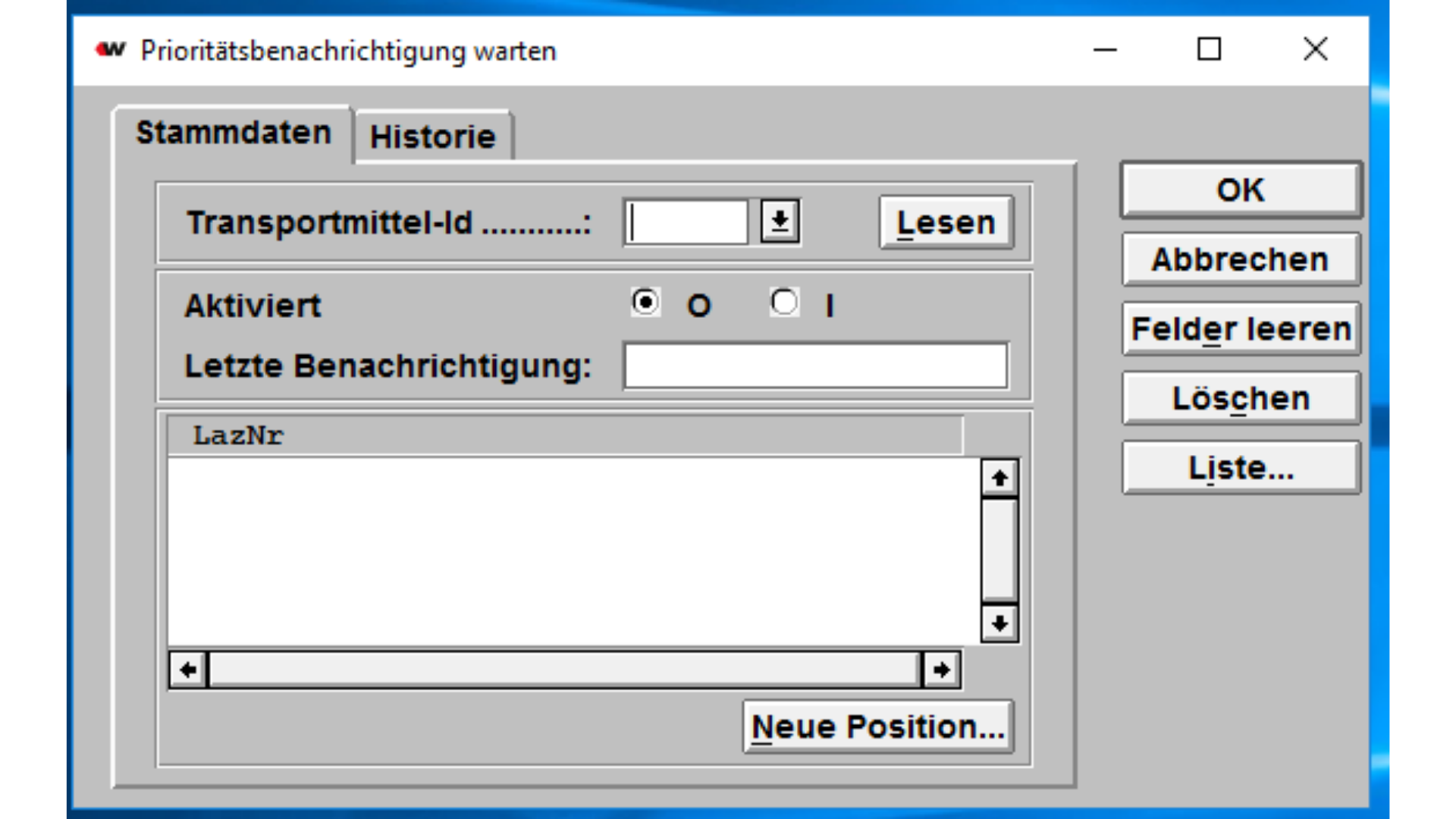The height and width of the screenshot is (819, 1456).
Task: Switch to the Historie tab
Action: (x=432, y=137)
